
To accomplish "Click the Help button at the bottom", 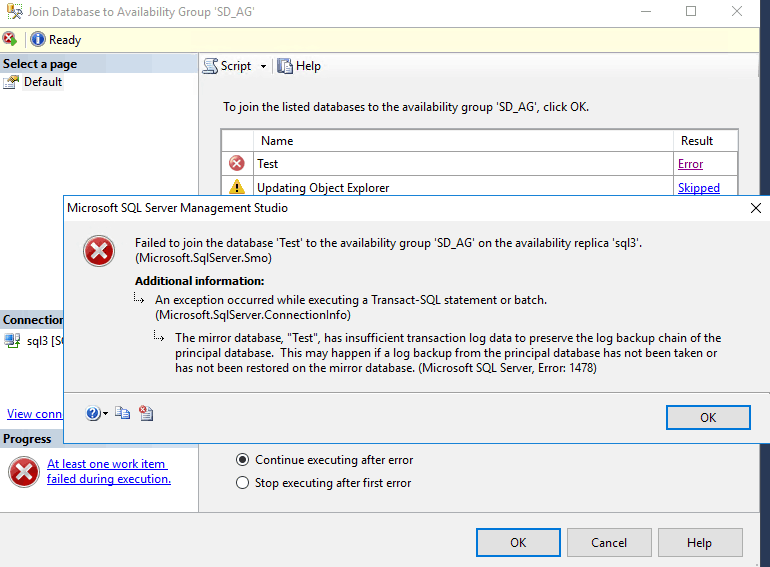I will (700, 542).
